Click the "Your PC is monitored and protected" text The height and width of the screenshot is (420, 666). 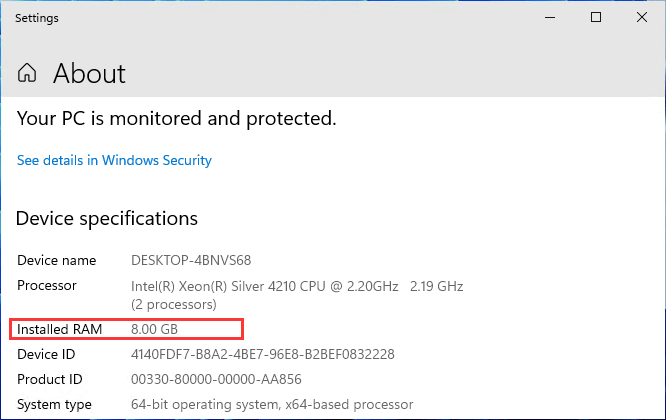tap(176, 119)
